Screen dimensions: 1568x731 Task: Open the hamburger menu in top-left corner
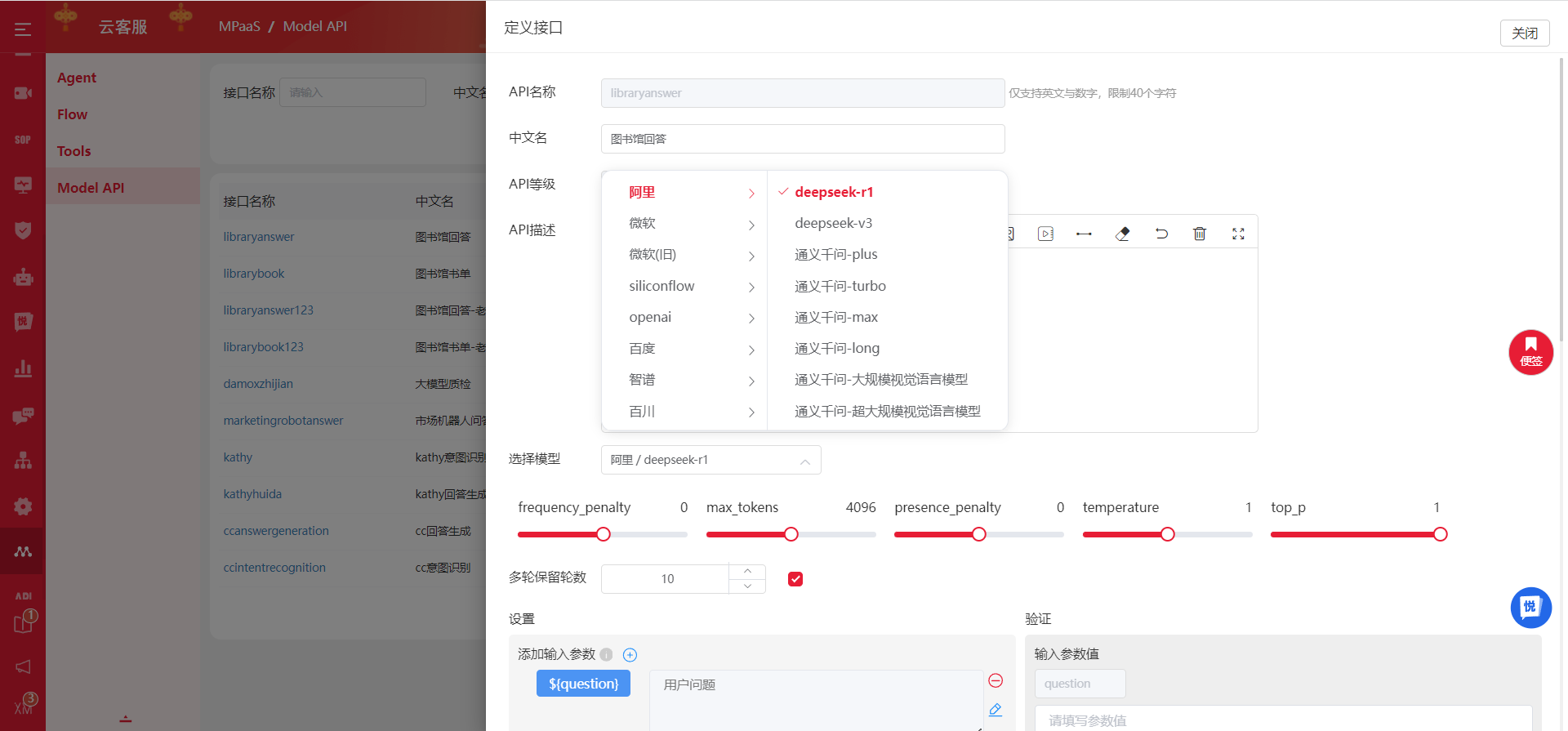click(23, 29)
